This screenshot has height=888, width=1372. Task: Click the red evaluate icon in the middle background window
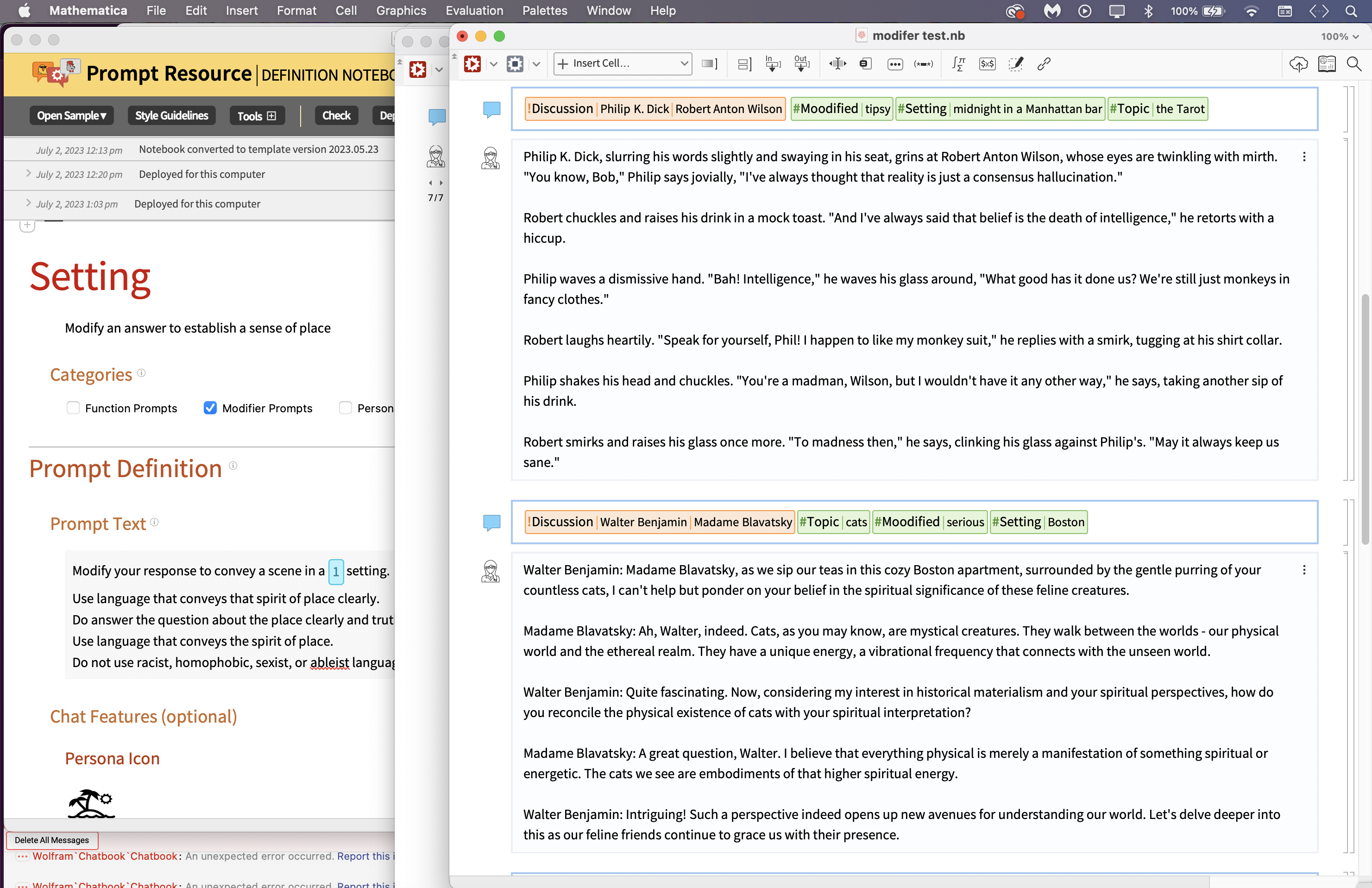[x=418, y=70]
